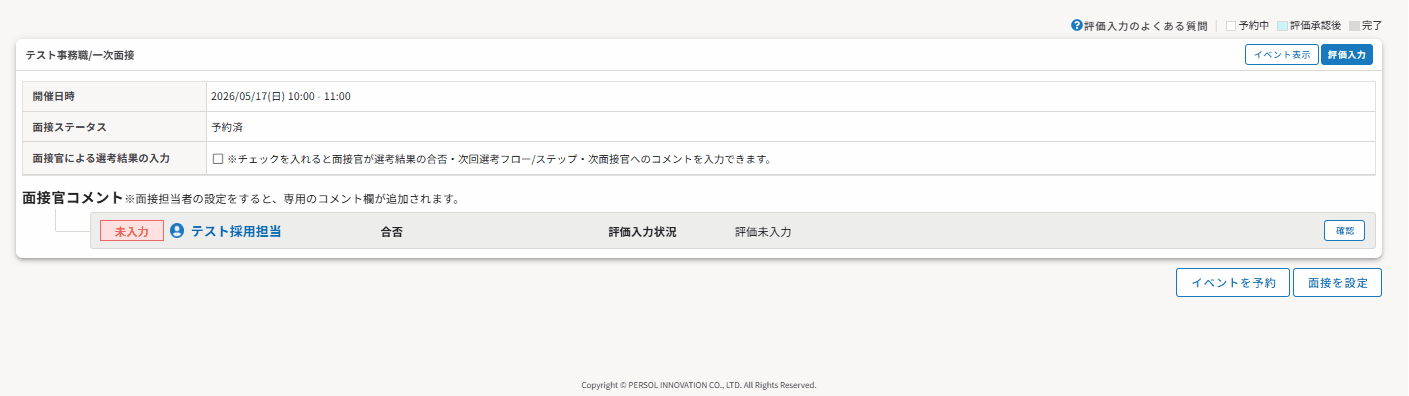The height and width of the screenshot is (396, 1409).
Task: Select the date text 2026/05/17(日) 10:00 - 11:00
Action: 281,97
